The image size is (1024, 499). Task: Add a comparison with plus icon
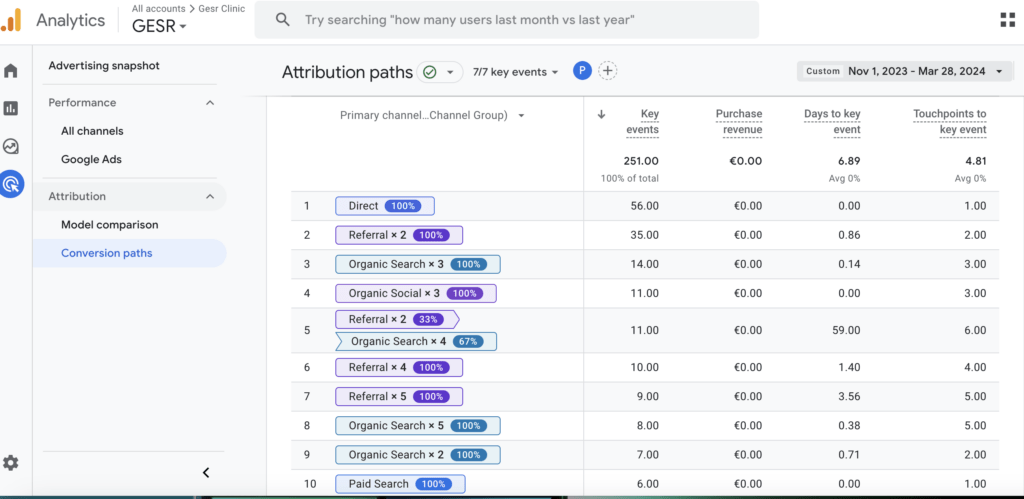point(608,71)
